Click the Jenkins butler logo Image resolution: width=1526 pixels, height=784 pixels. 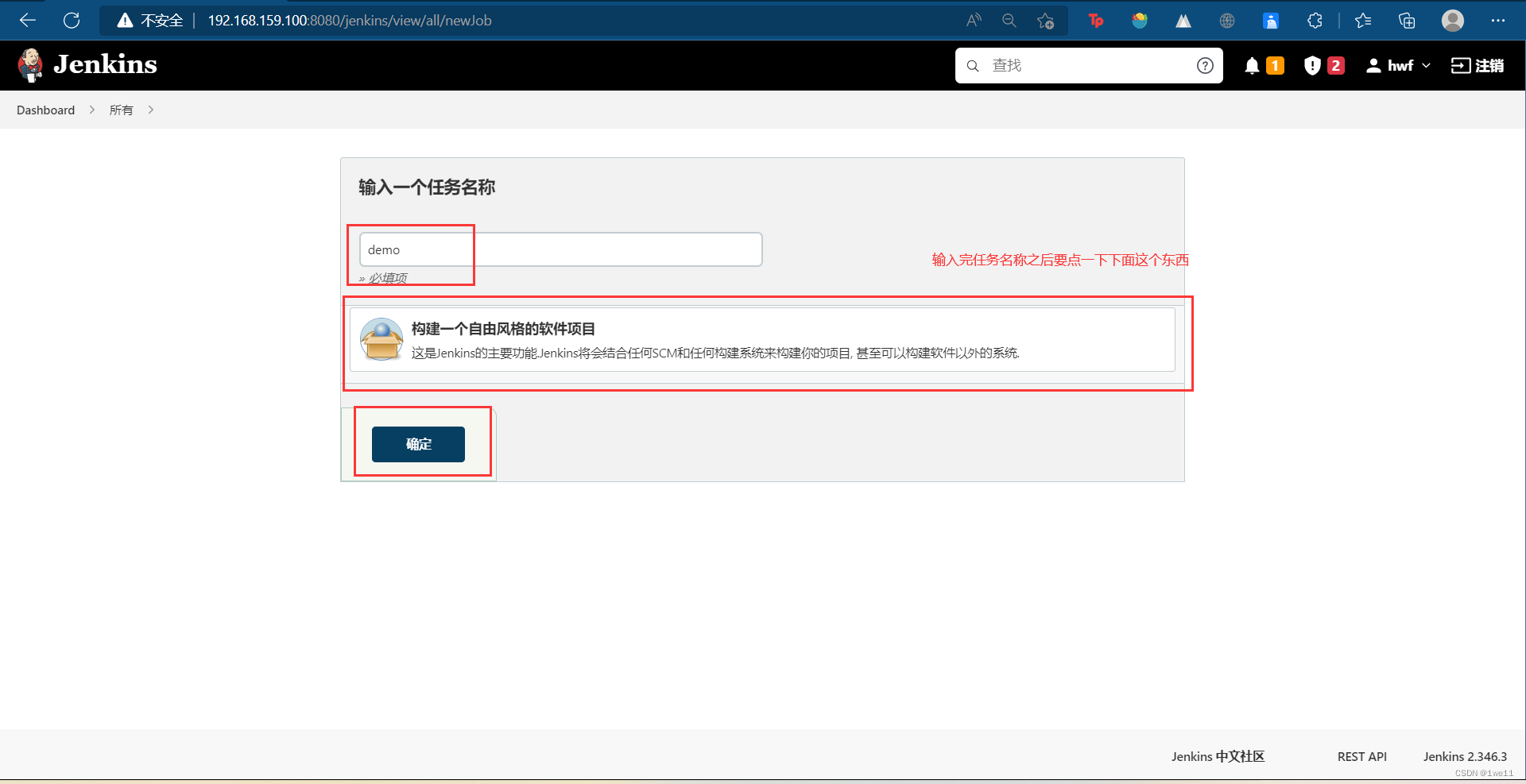pos(31,65)
